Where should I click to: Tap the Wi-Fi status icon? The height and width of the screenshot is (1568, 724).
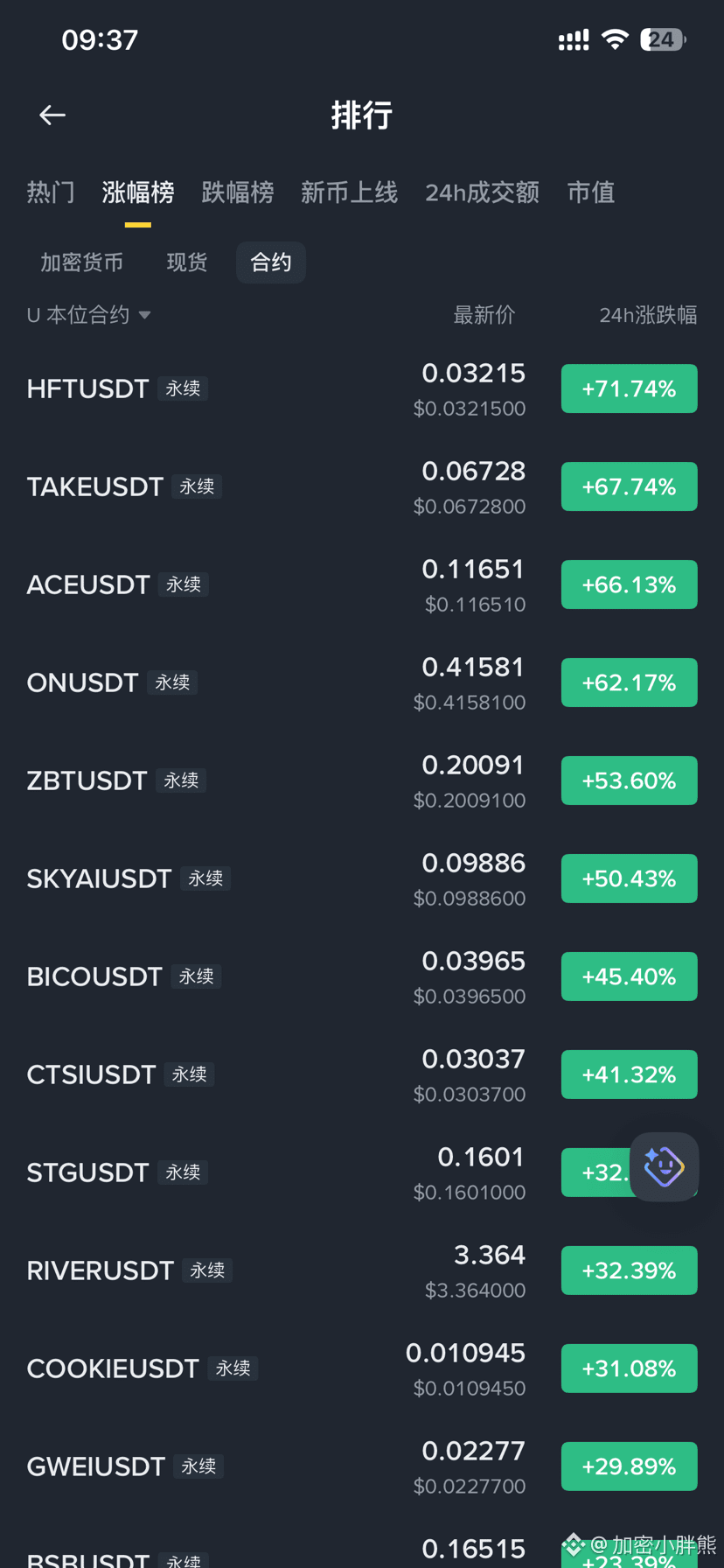click(616, 39)
